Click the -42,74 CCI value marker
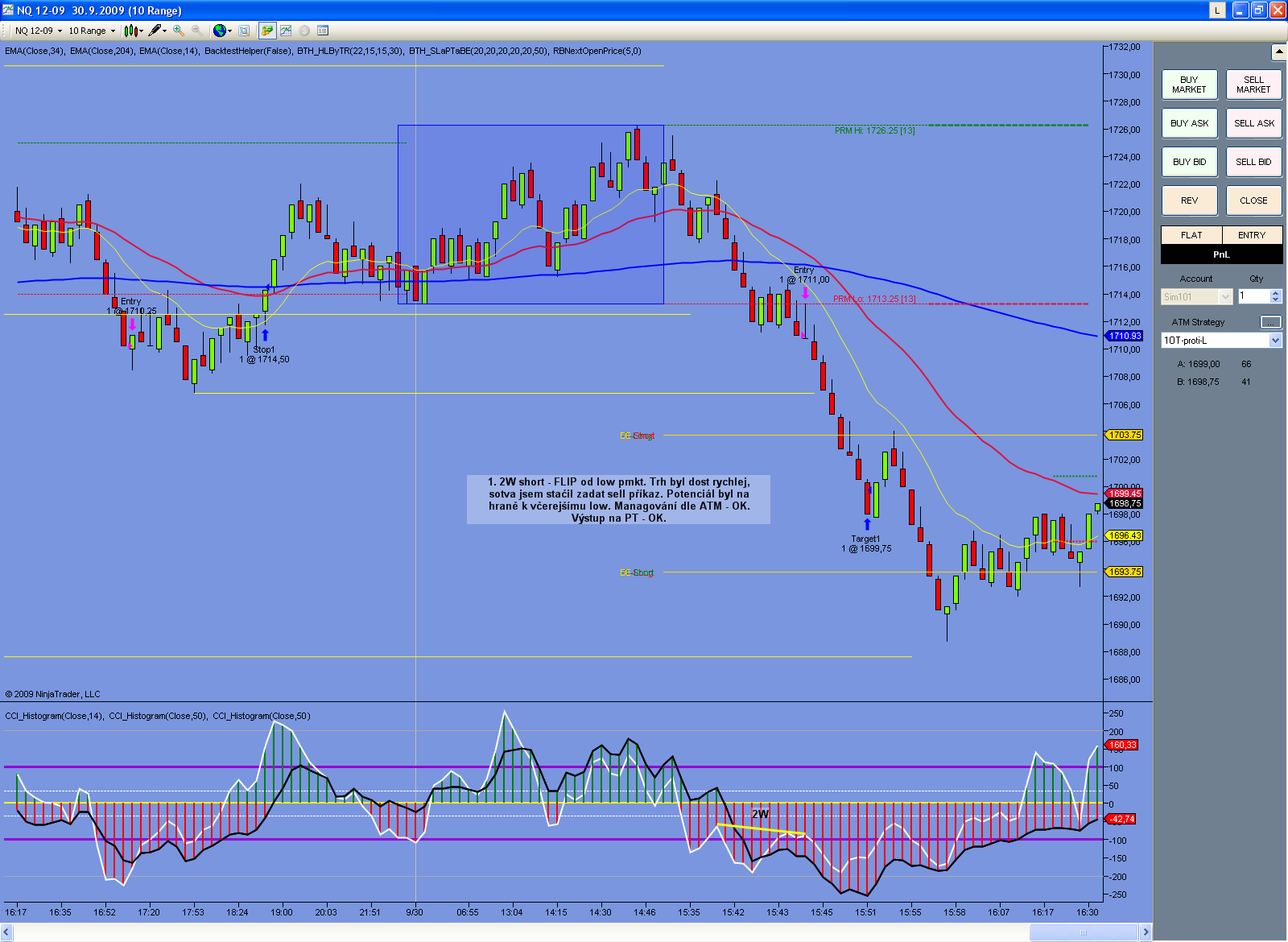Image resolution: width=1288 pixels, height=942 pixels. click(1121, 819)
